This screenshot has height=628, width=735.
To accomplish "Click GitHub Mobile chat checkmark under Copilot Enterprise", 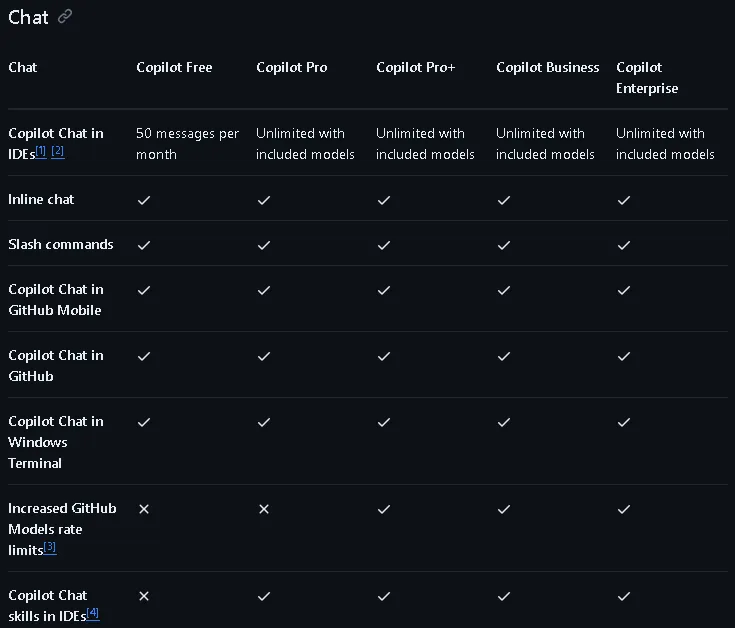I will tap(624, 290).
